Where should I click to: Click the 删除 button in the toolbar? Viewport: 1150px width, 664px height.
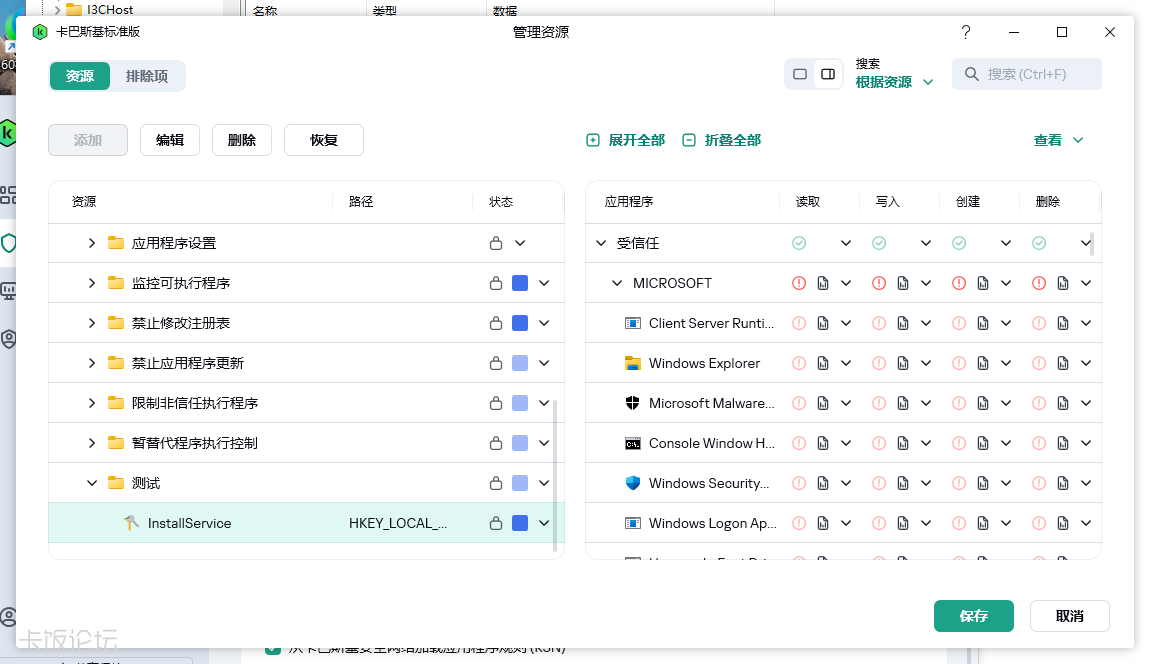(x=242, y=140)
